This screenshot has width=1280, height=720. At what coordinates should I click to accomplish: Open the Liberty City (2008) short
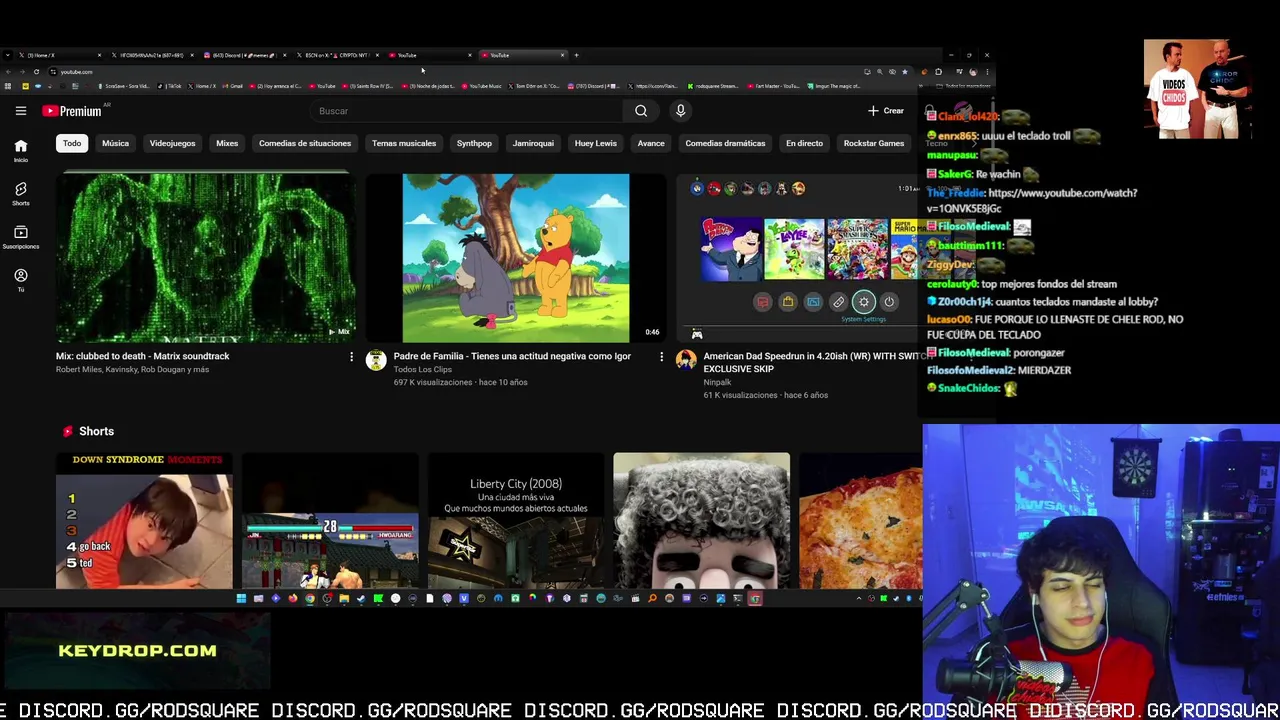[x=516, y=521]
